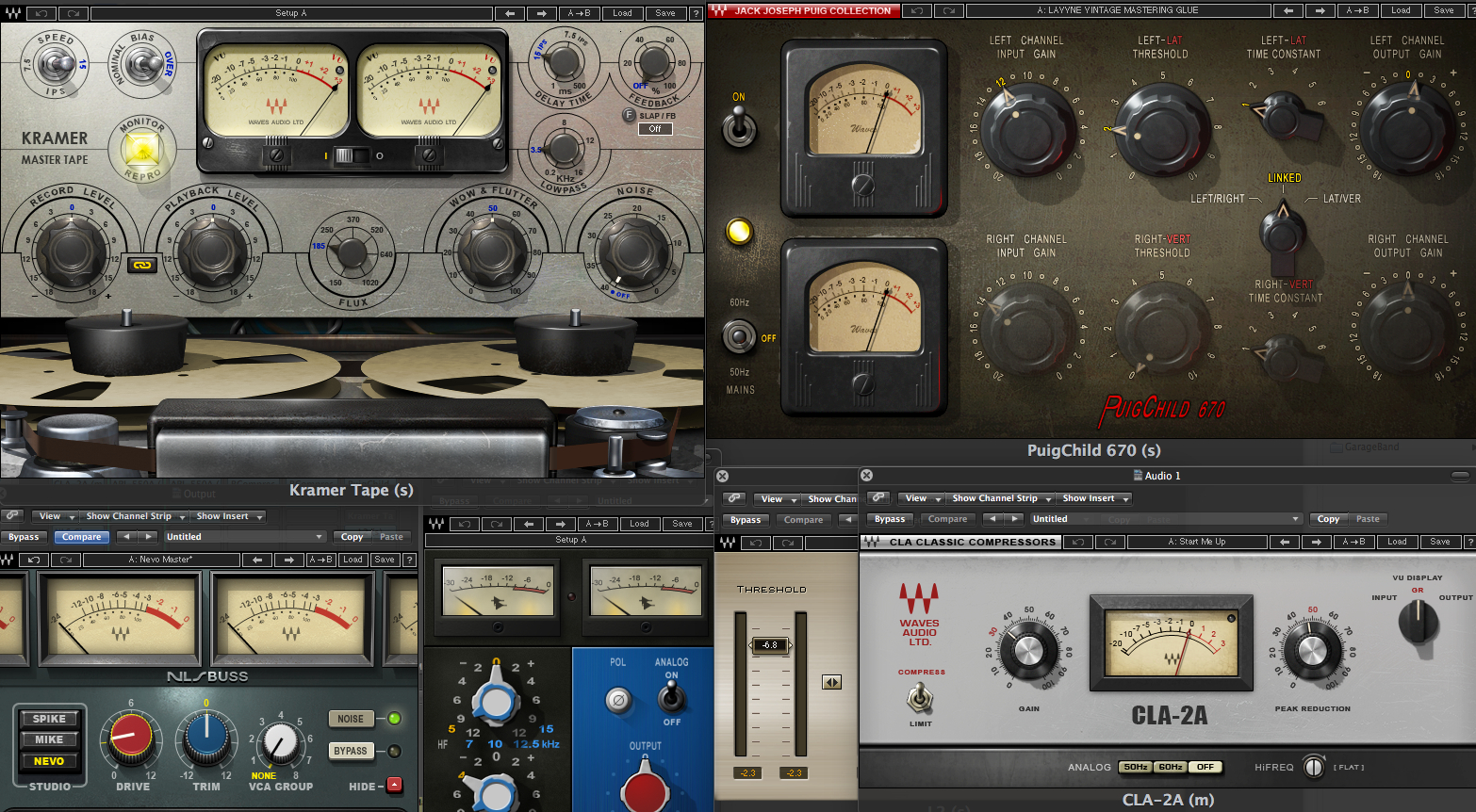1476x812 pixels.
Task: Open the Untitled preset dropdown in CLA-2A window
Action: (1165, 519)
